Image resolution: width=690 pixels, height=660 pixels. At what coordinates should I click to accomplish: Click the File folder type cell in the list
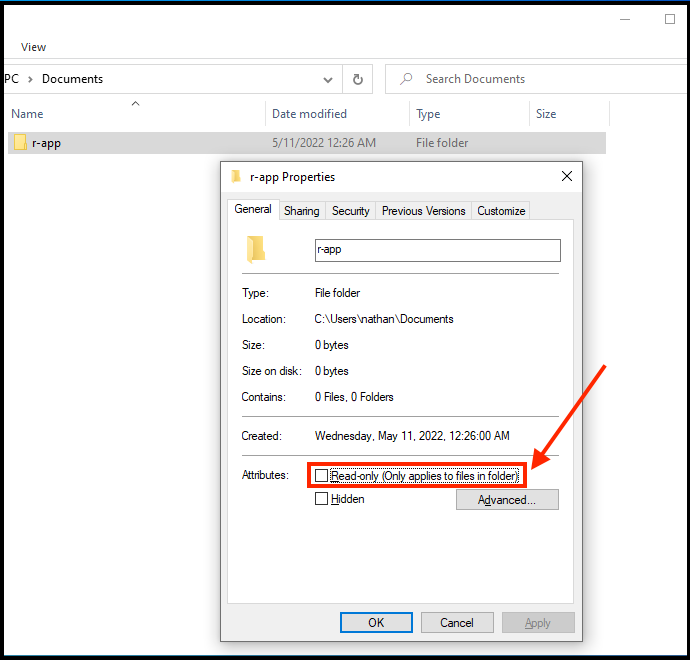[x=442, y=143]
